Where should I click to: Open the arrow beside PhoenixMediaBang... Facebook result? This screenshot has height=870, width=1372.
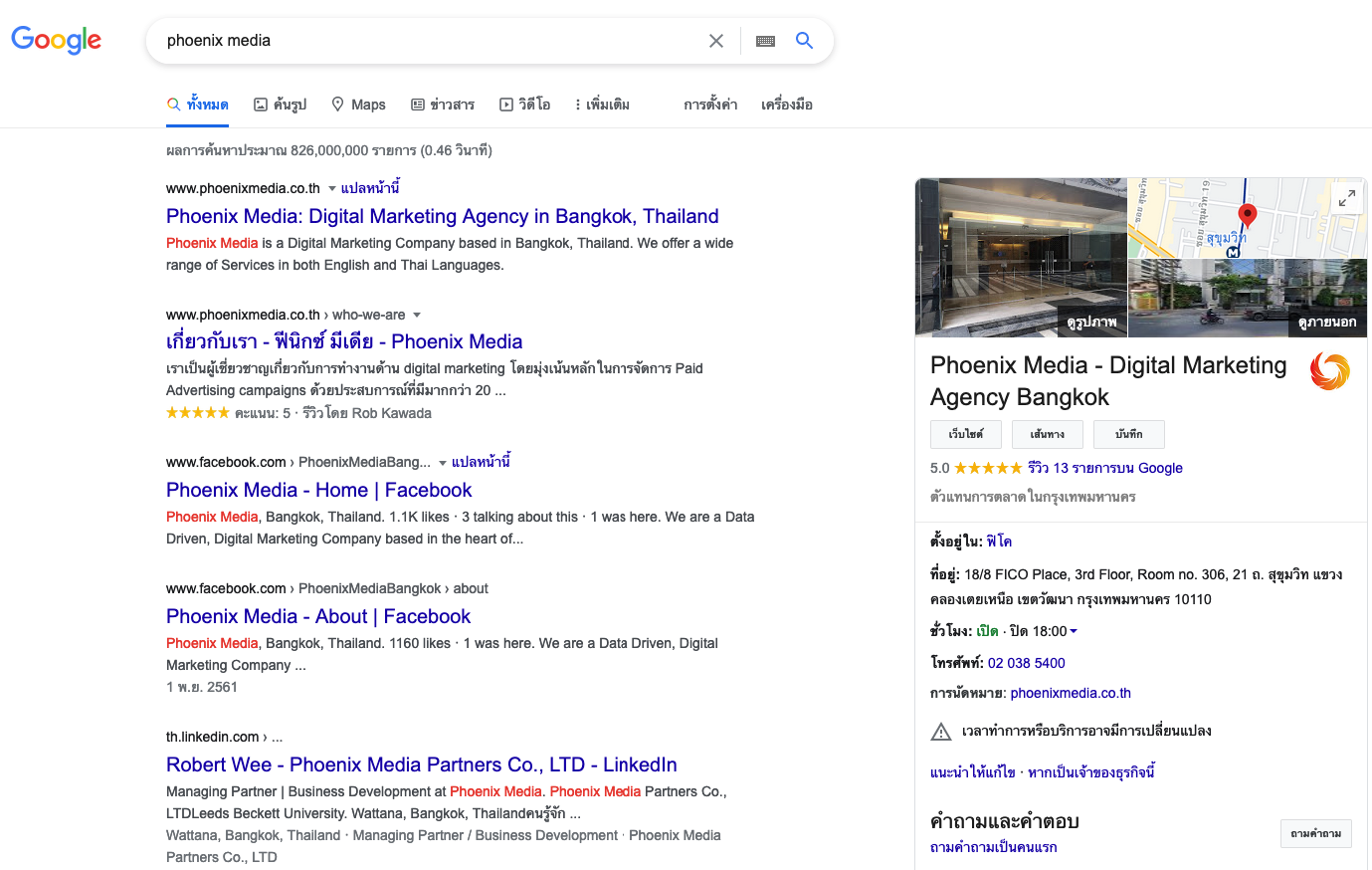tap(443, 463)
